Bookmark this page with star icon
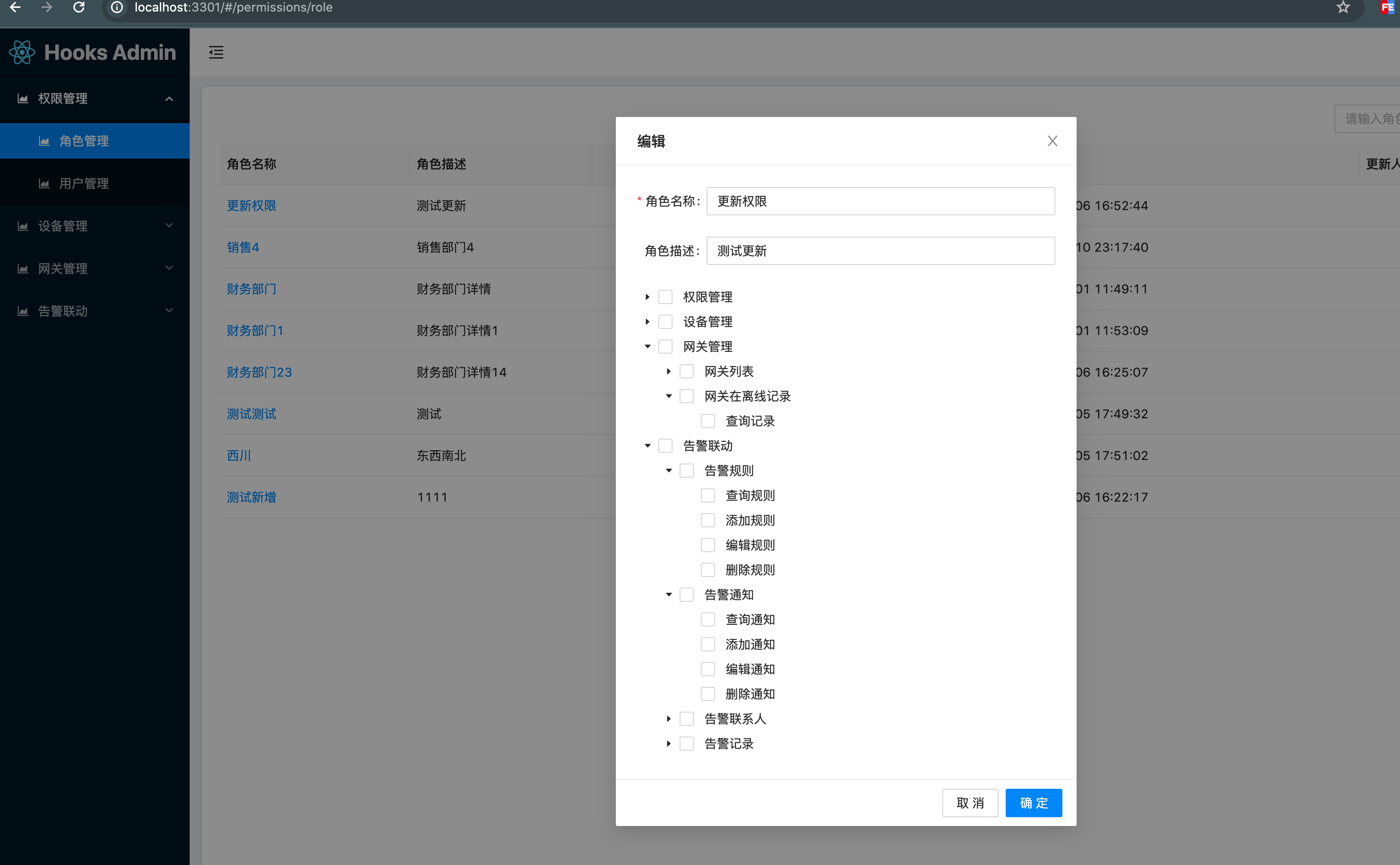This screenshot has height=865, width=1400. pyautogui.click(x=1343, y=8)
